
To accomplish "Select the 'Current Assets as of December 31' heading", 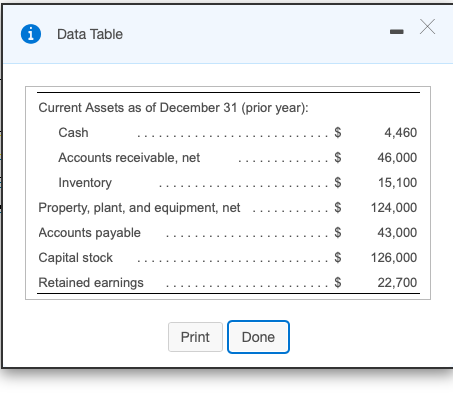I will click(x=173, y=108).
